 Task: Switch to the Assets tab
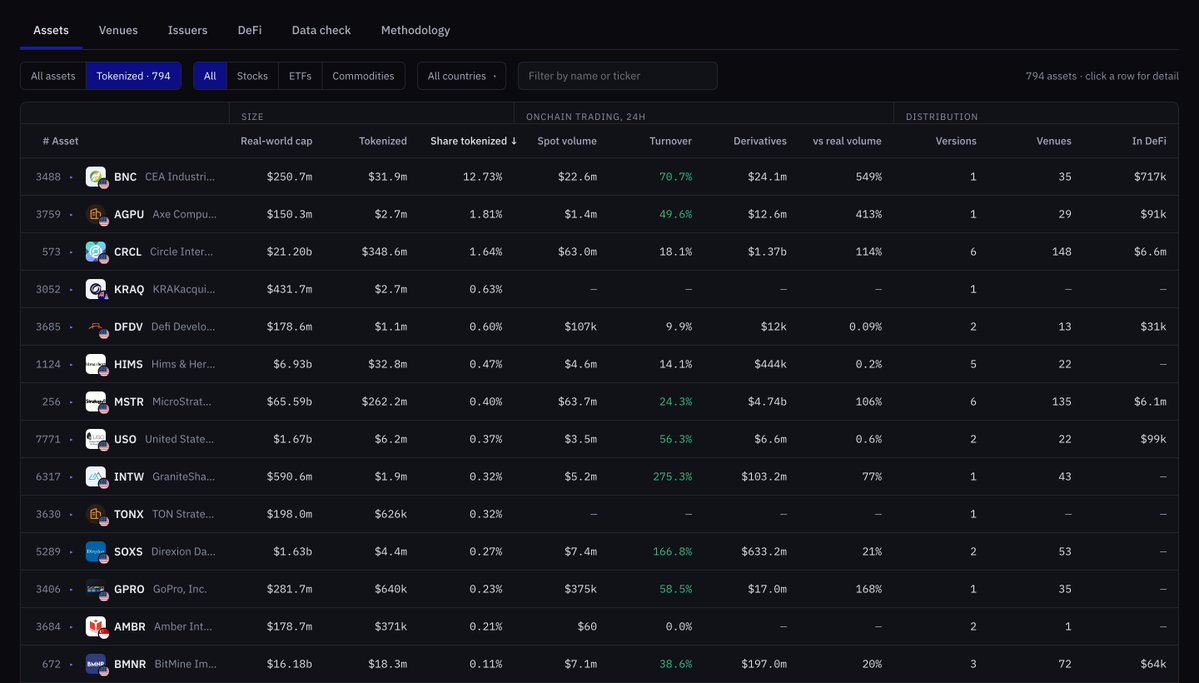51,31
